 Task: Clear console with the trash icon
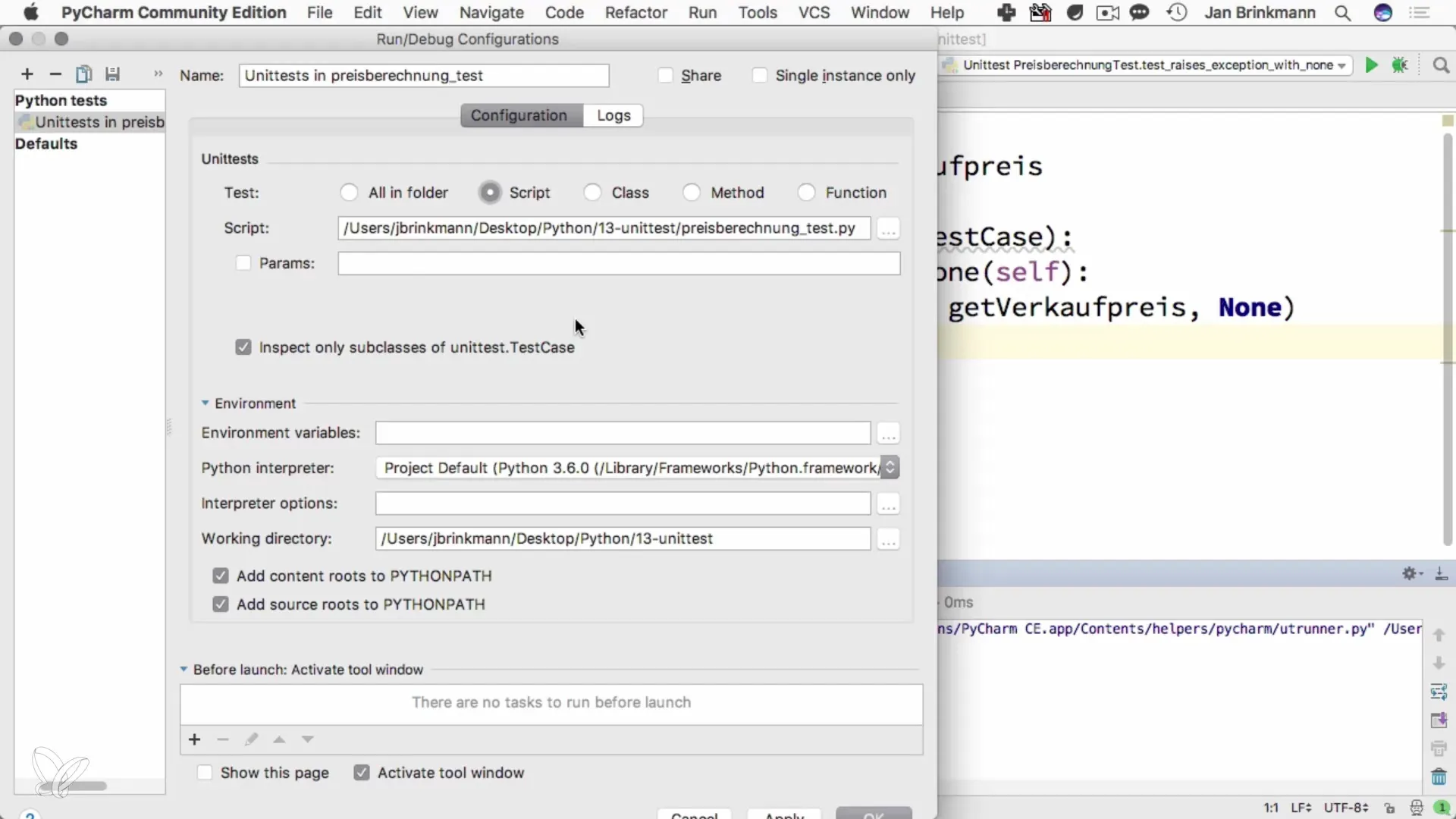tap(1439, 777)
